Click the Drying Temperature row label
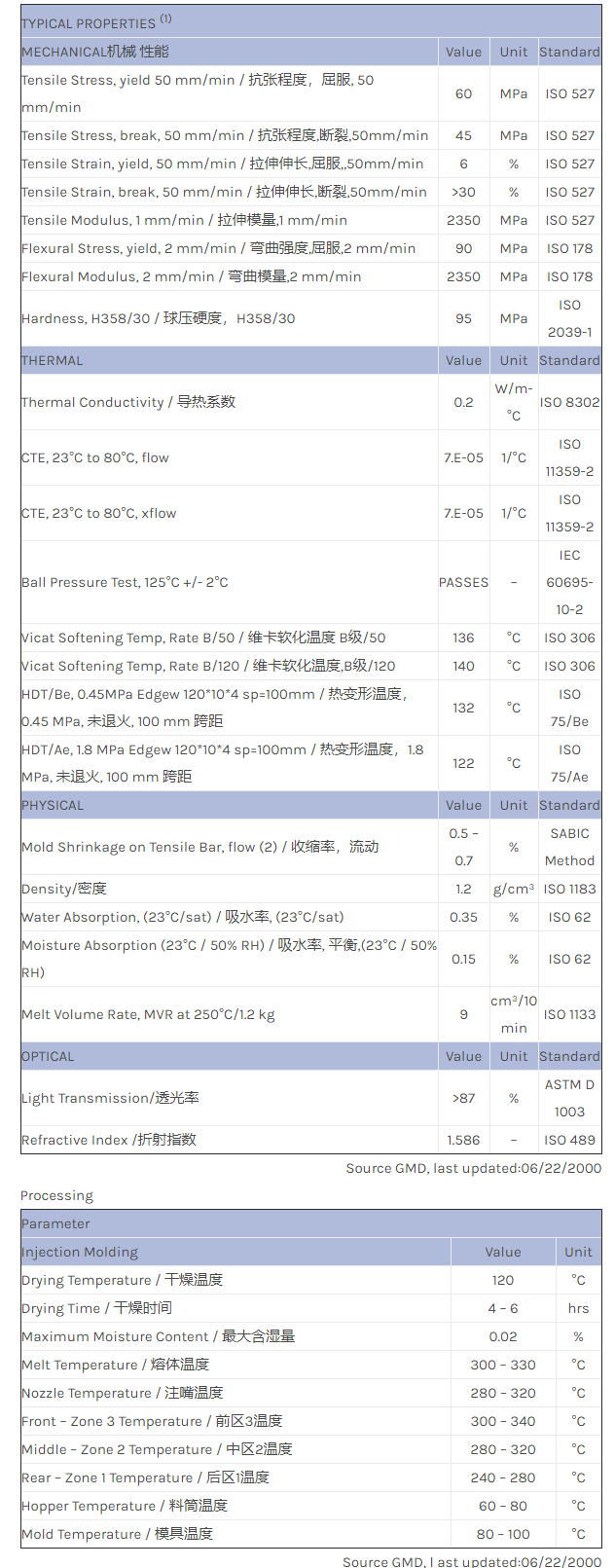Image resolution: width=615 pixels, height=1568 pixels. (x=122, y=1280)
